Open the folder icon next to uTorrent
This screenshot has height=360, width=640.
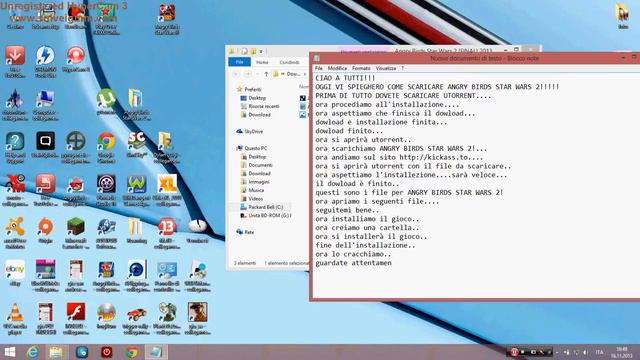click(x=137, y=104)
